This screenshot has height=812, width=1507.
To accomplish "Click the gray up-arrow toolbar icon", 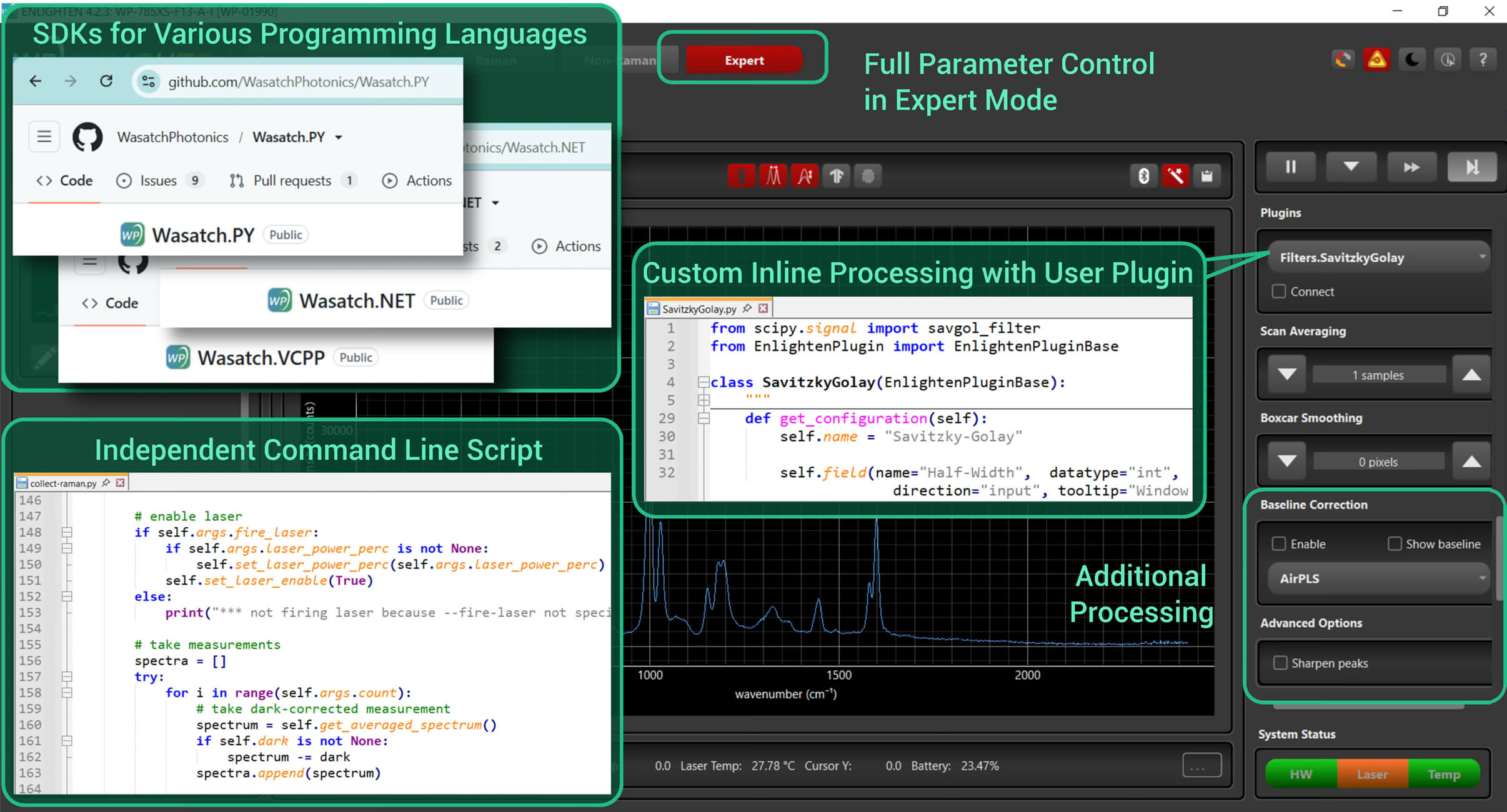I will (x=837, y=176).
